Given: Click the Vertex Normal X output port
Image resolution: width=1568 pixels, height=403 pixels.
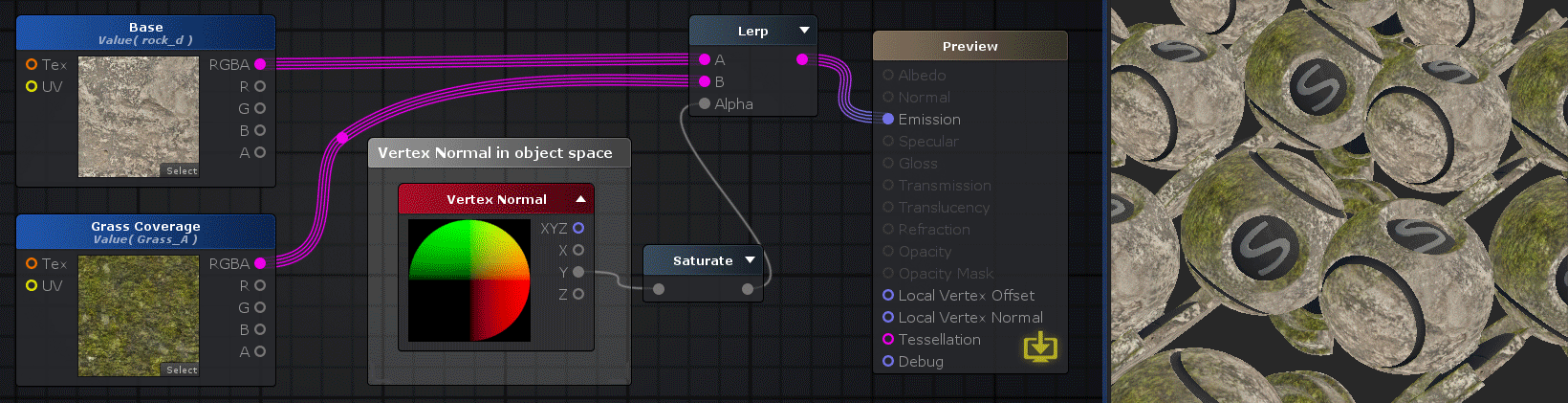Looking at the screenshot, I should coord(578,250).
